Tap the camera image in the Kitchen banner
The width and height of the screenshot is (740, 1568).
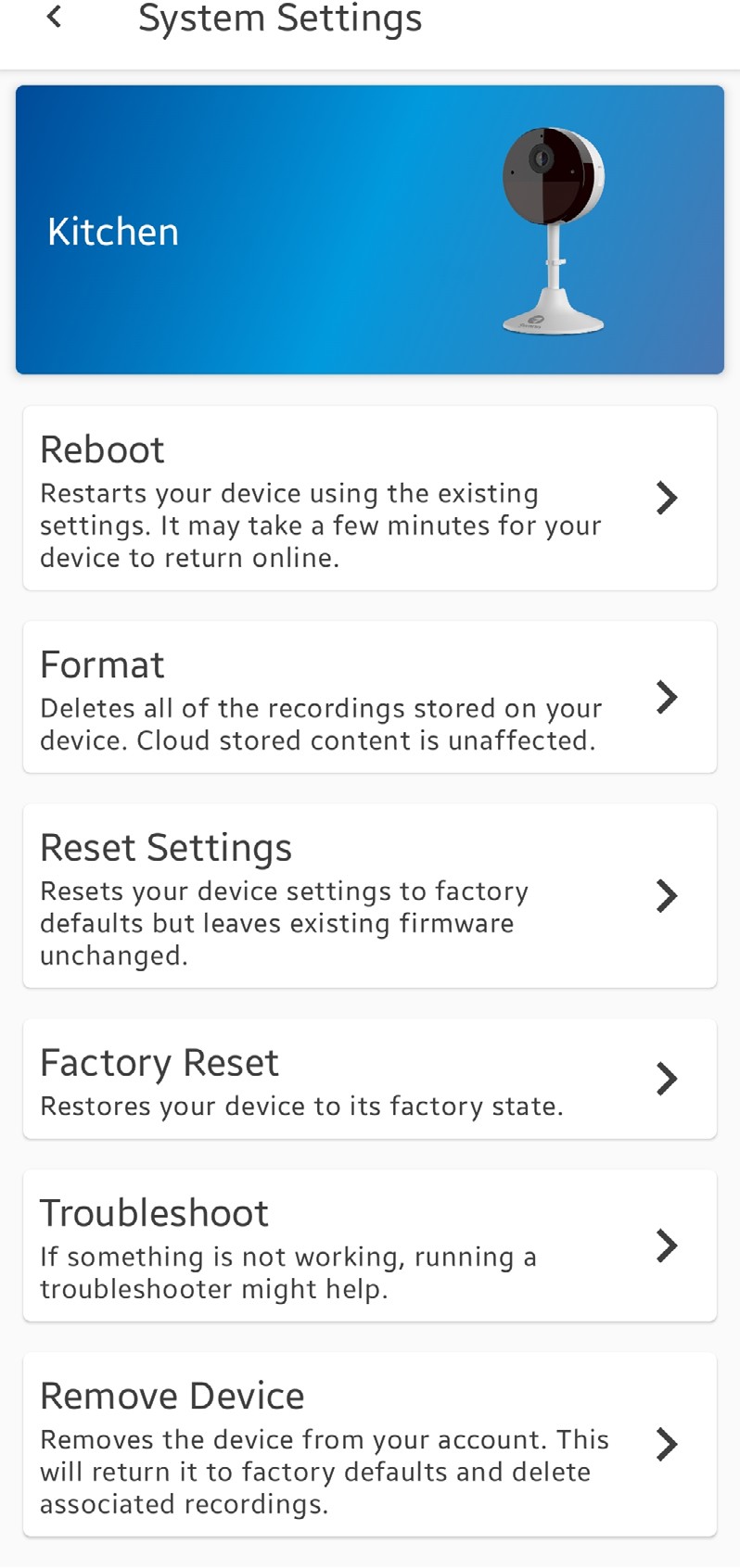pos(554,230)
